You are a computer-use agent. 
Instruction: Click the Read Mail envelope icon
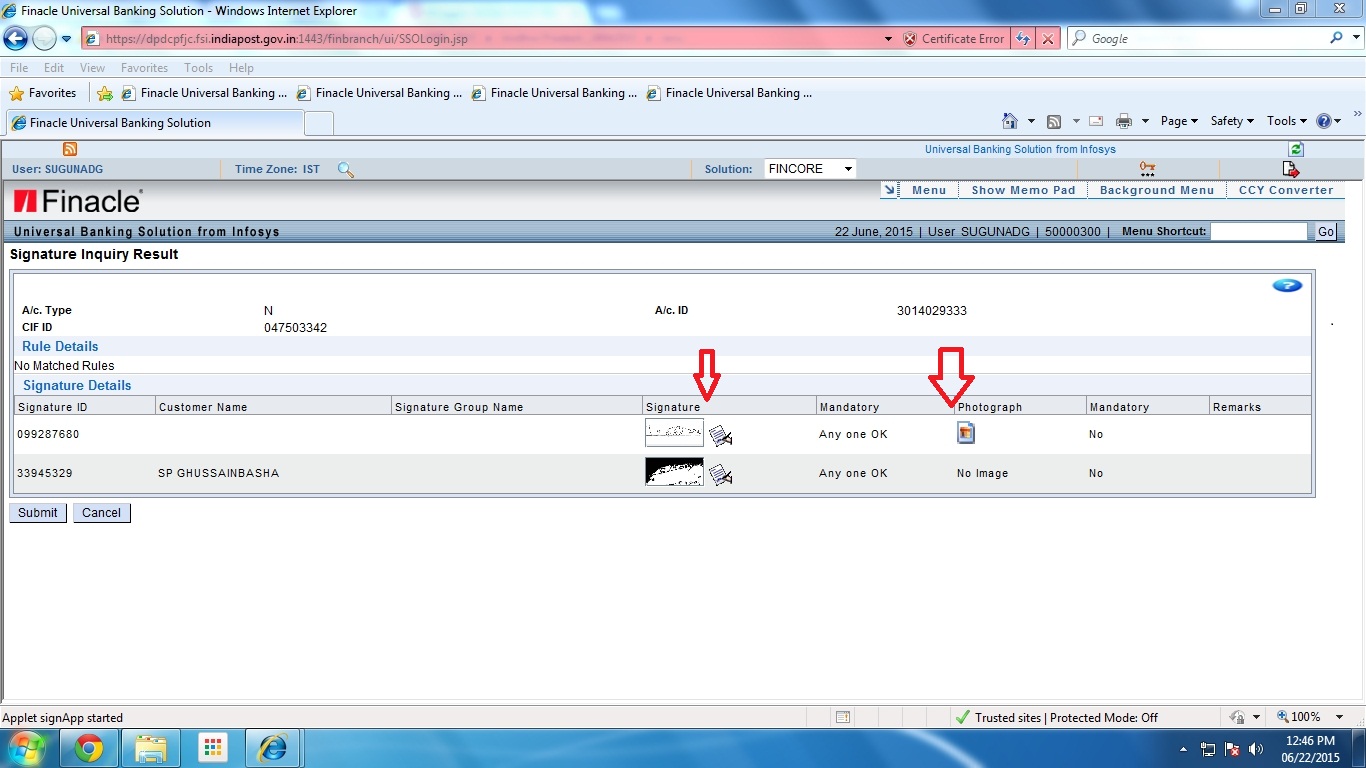click(1096, 121)
